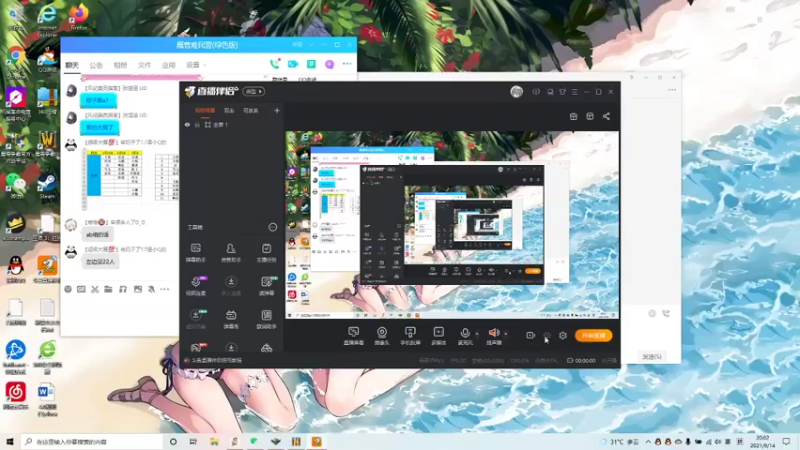Screen dimensions: 800x450
Task: Toggle the muted bell icon in the QQ chat toolbar
Action: [152, 289]
